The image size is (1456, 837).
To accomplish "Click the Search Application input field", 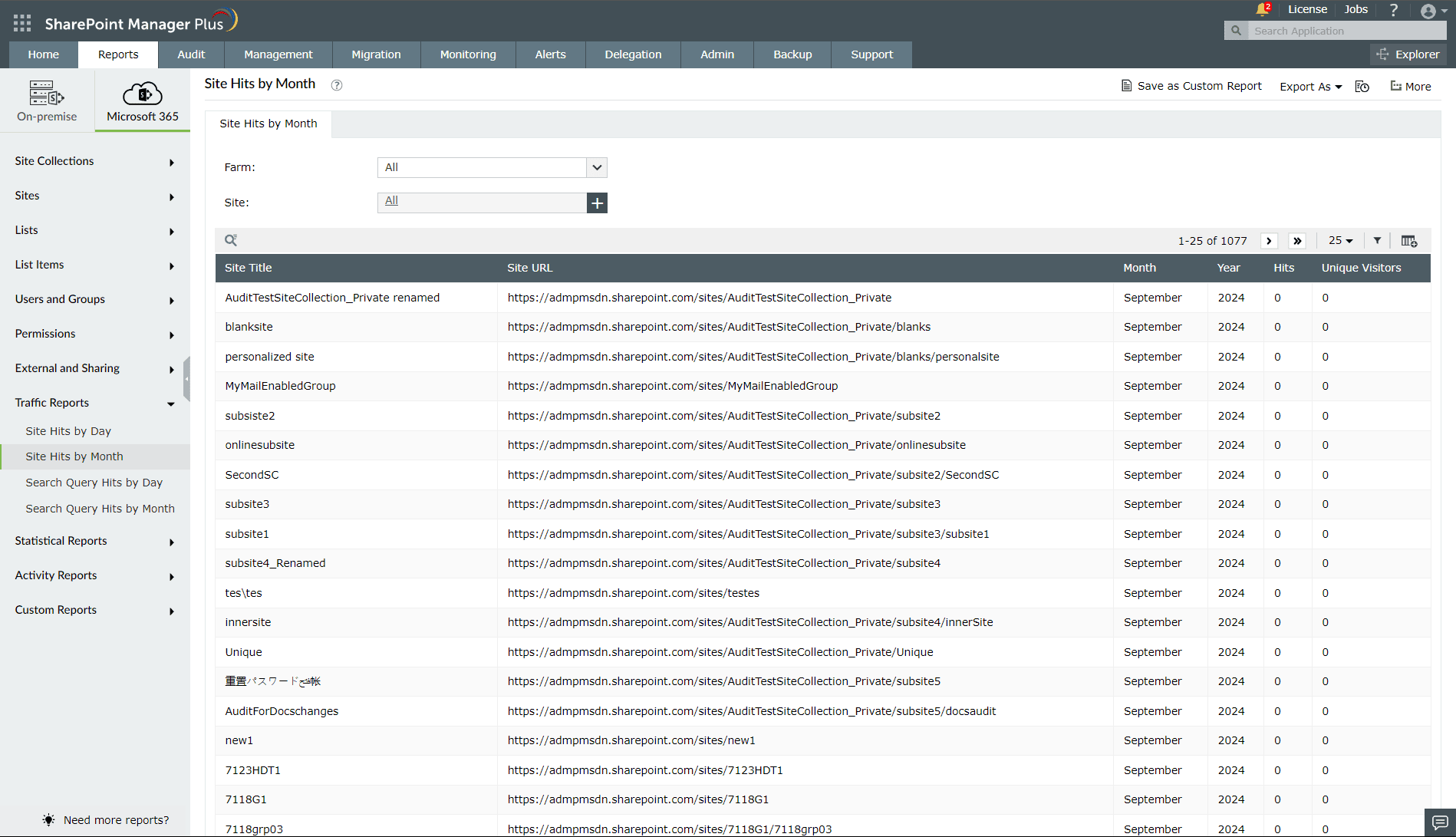I will (x=1346, y=31).
